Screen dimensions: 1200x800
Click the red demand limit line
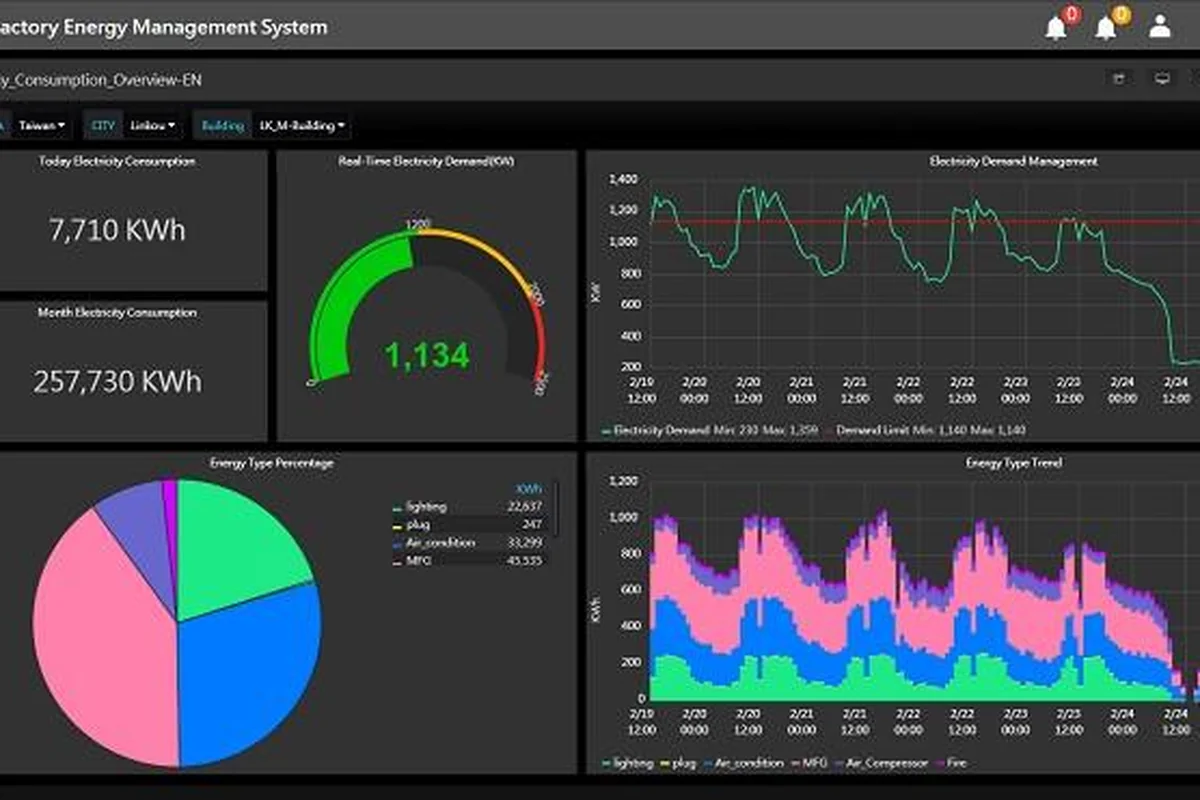coord(925,221)
